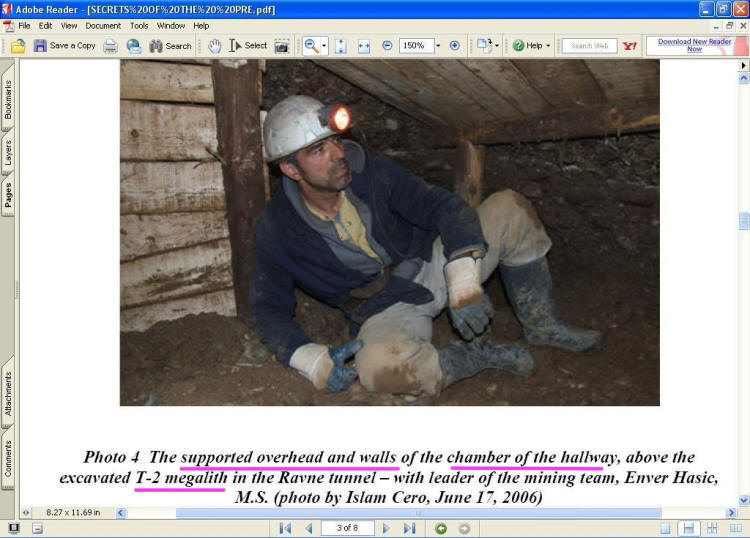
Task: Click the vertical scrollbar thumb
Action: 744,221
